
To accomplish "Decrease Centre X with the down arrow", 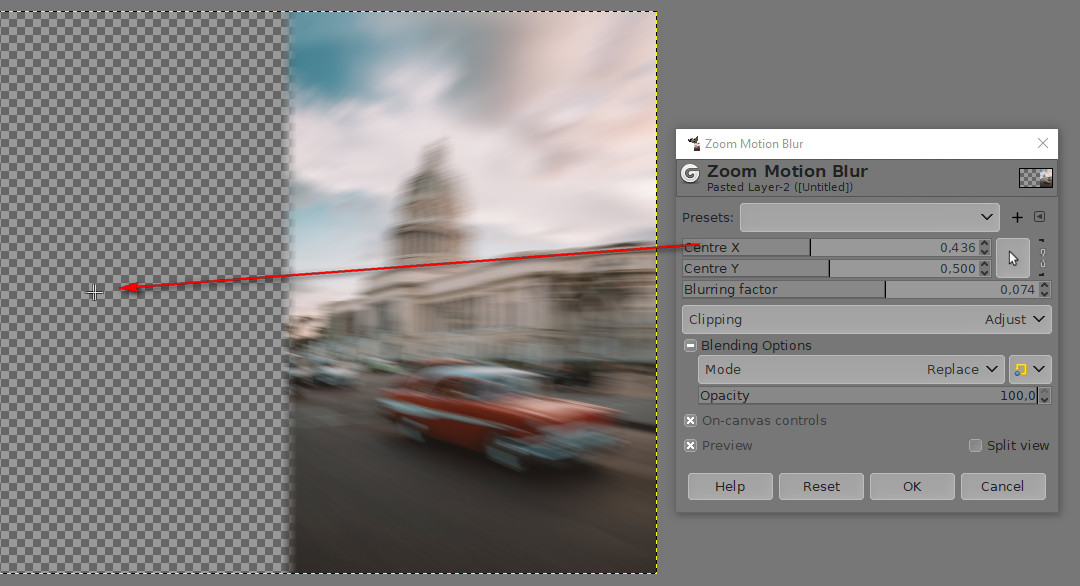I will tap(985, 251).
